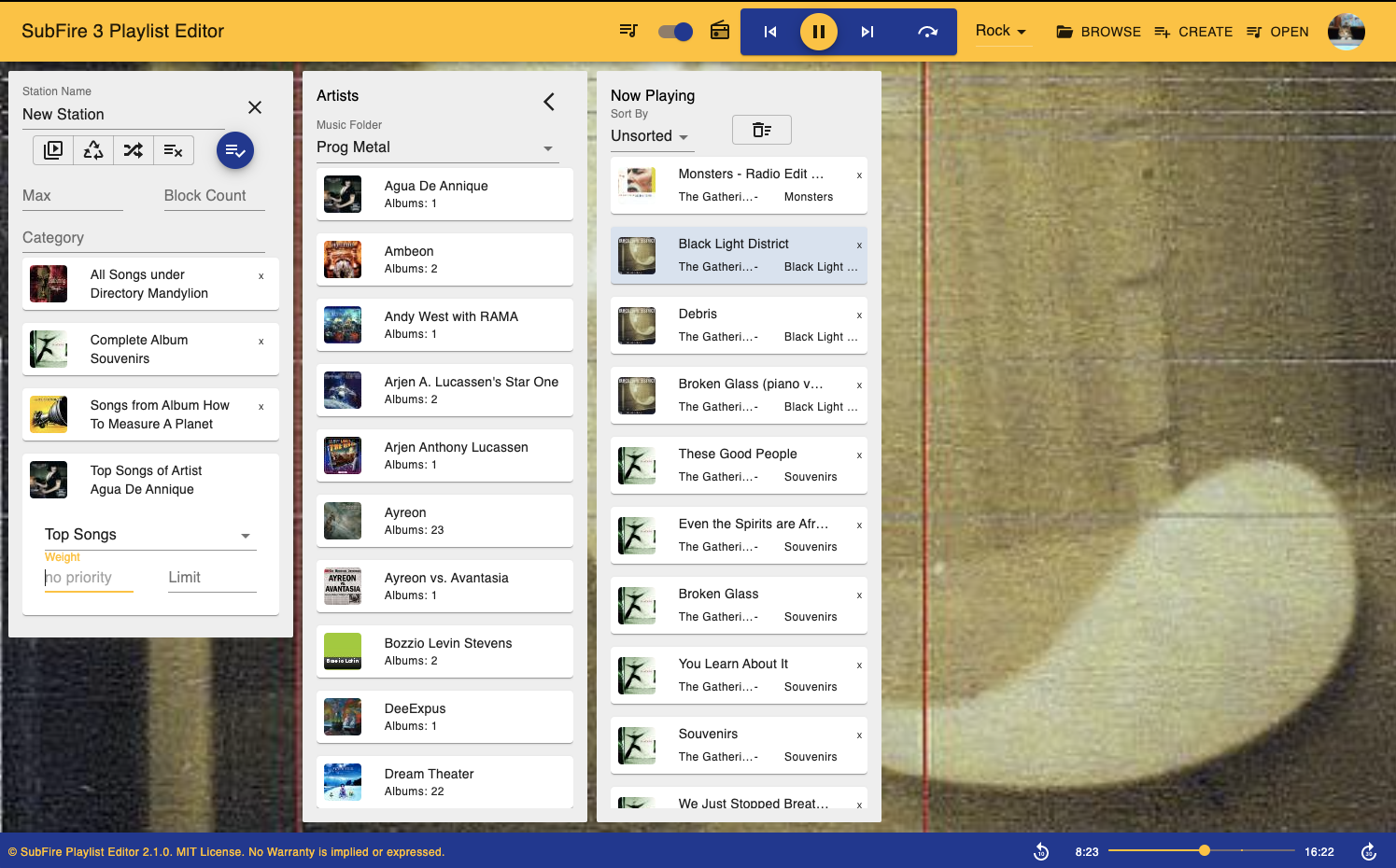
Task: Play the Broken Glass (piano version) track
Action: pyautogui.click(x=739, y=395)
